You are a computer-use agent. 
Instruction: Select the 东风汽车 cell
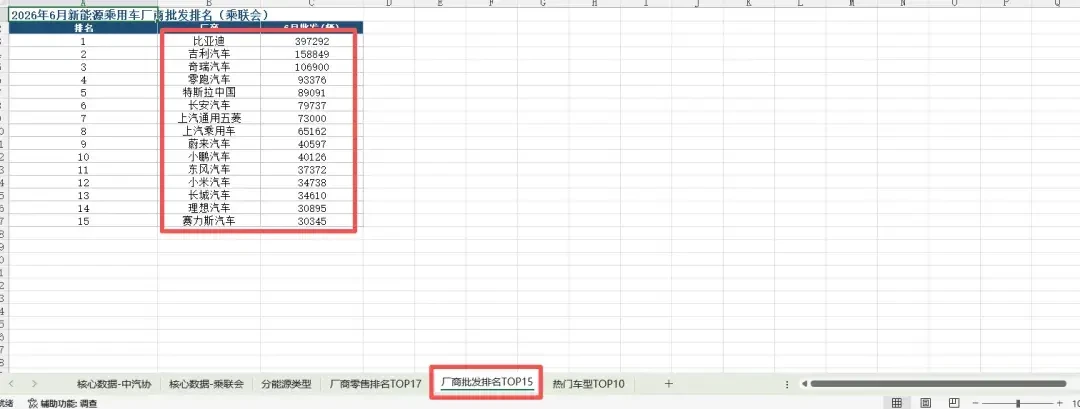point(209,169)
